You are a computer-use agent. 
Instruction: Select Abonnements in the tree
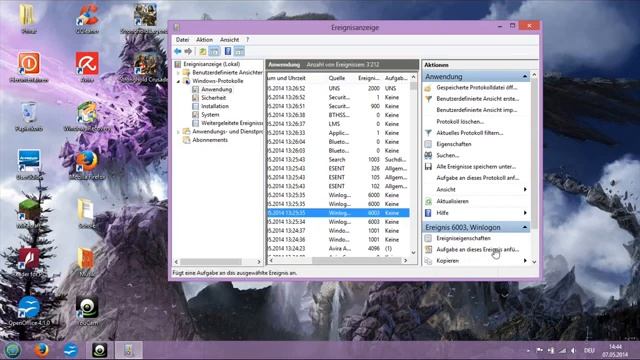[210, 140]
